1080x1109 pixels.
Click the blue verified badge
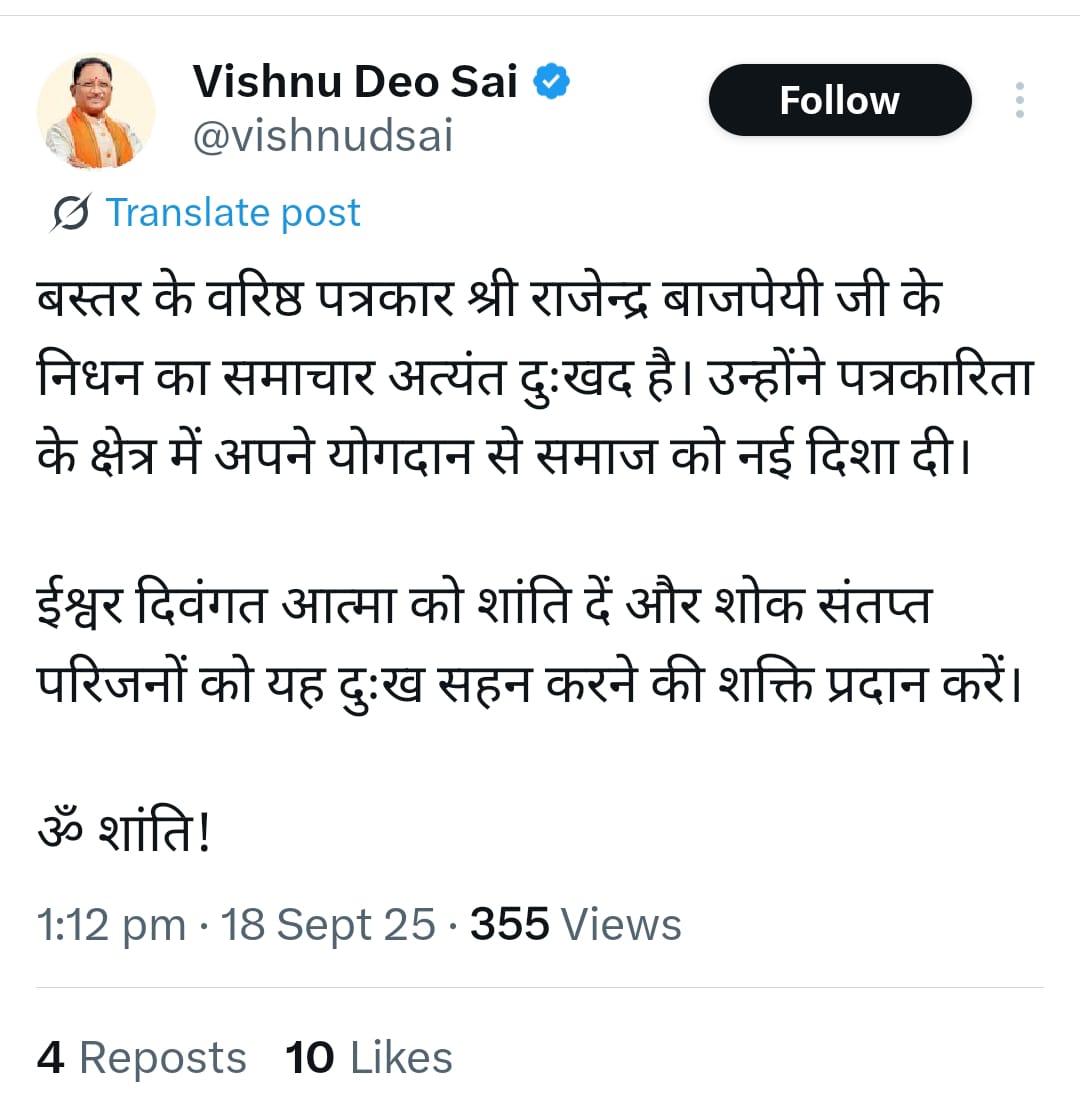click(551, 81)
